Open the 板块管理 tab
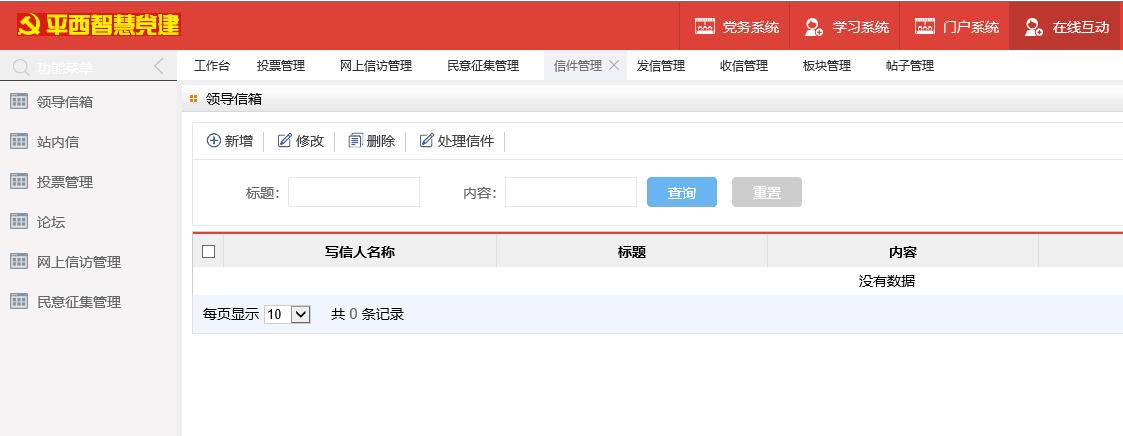The width and height of the screenshot is (1123, 436). tap(827, 66)
